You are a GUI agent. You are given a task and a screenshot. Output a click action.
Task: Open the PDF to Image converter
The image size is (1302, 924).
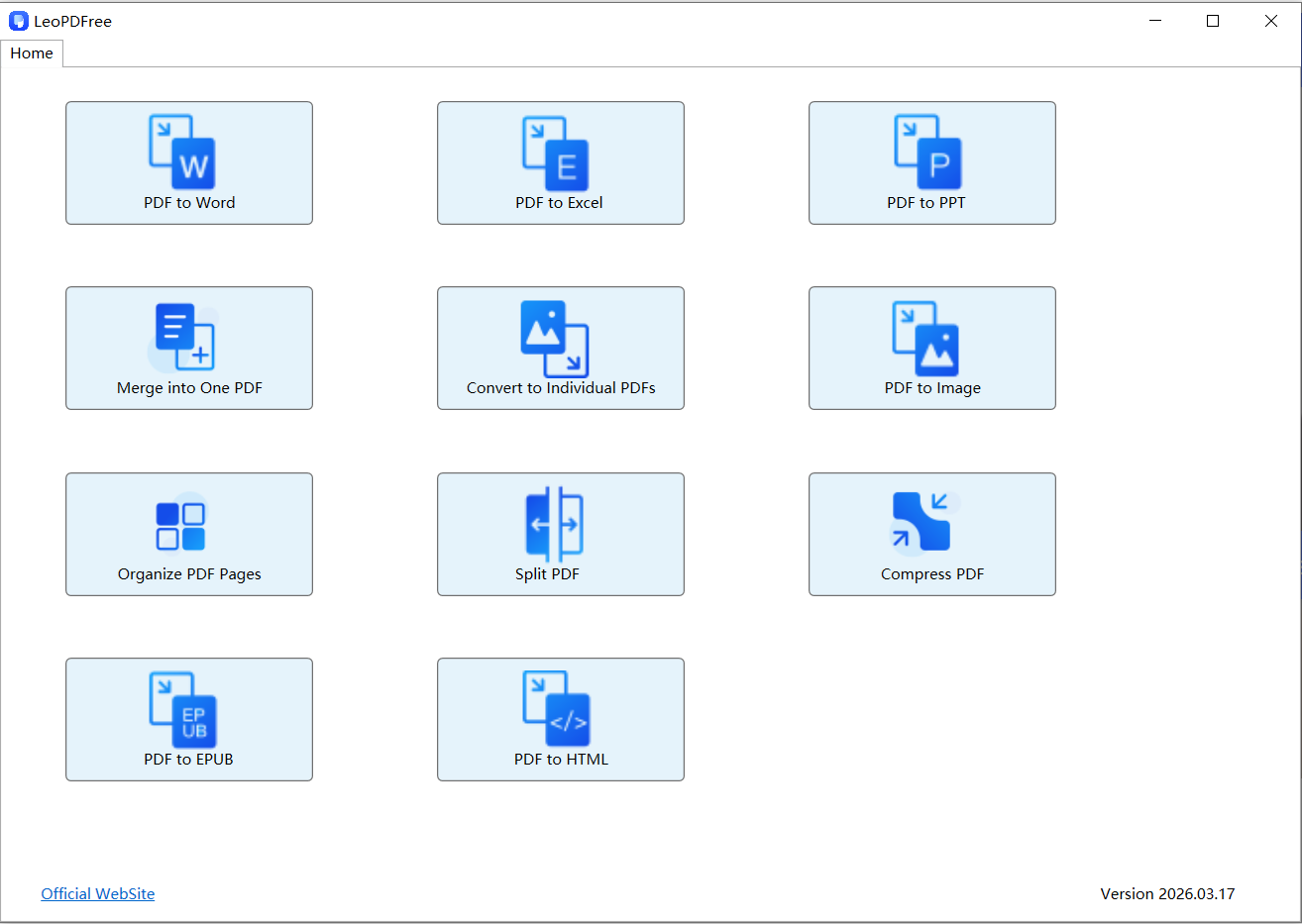tap(931, 348)
